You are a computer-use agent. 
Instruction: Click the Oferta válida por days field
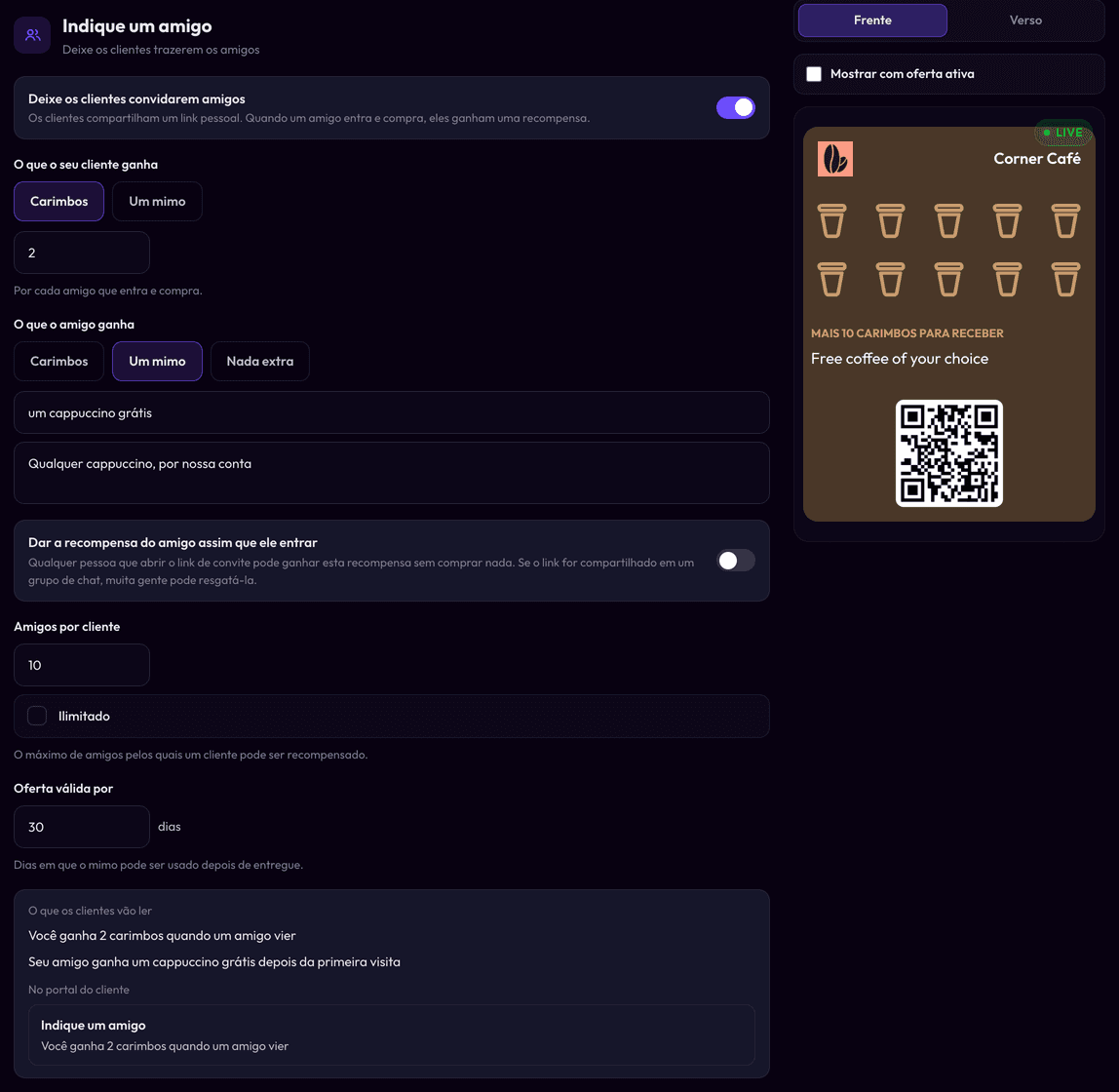click(82, 827)
